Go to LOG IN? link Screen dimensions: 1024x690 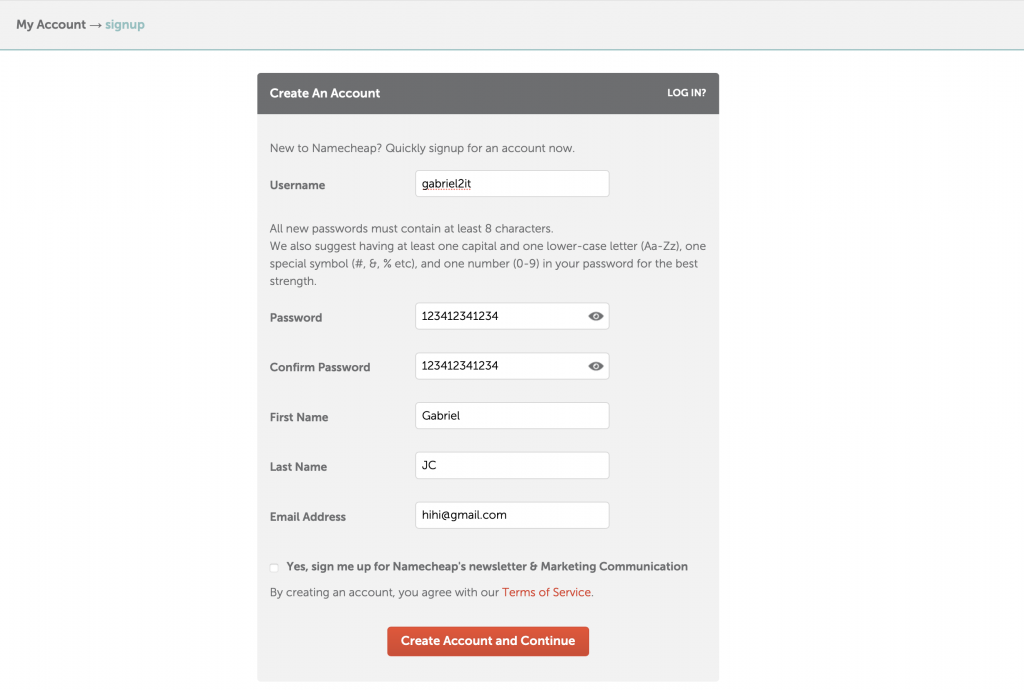(686, 93)
